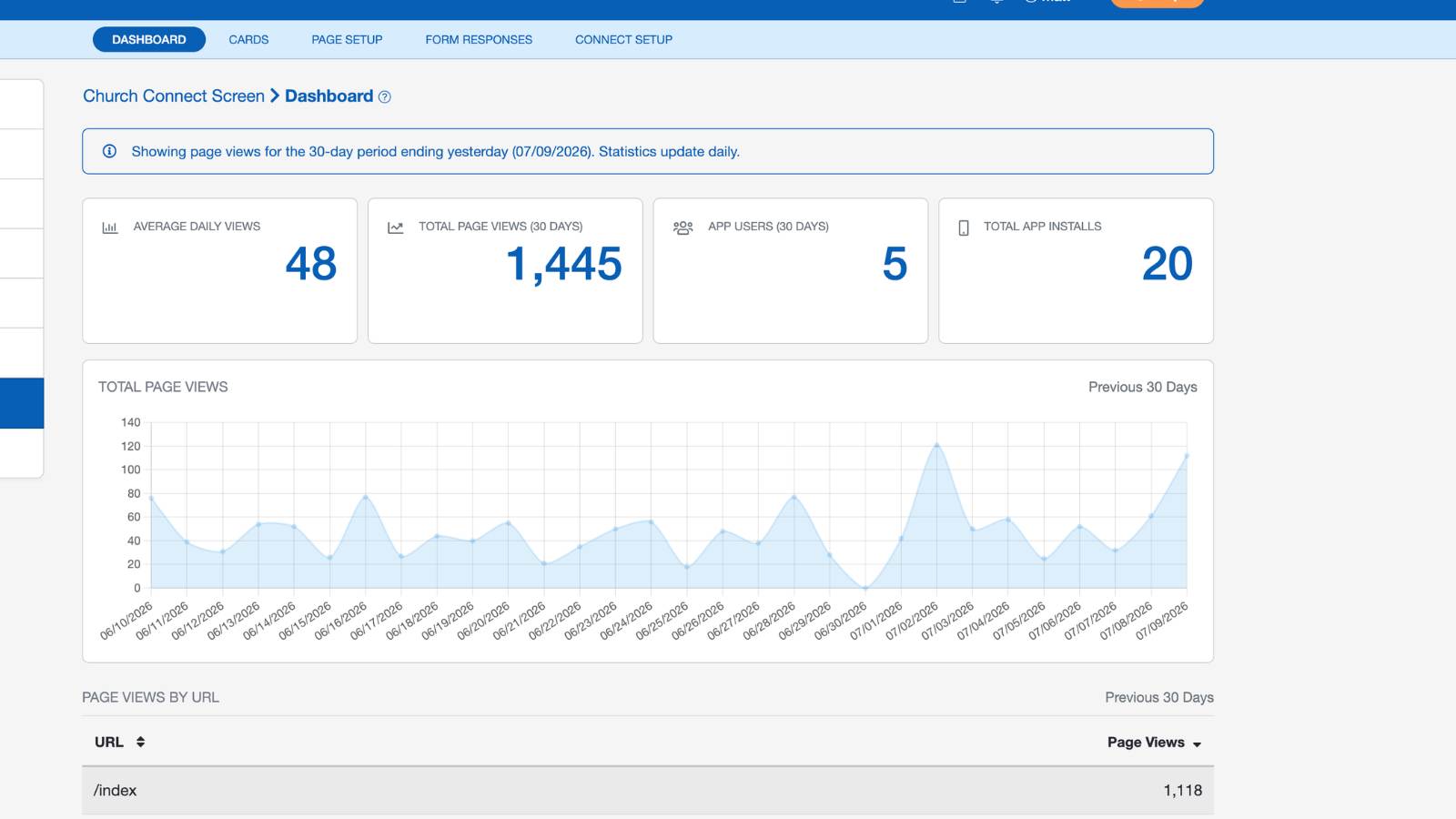
Task: Click the help icon beside Dashboard
Action: pyautogui.click(x=385, y=97)
